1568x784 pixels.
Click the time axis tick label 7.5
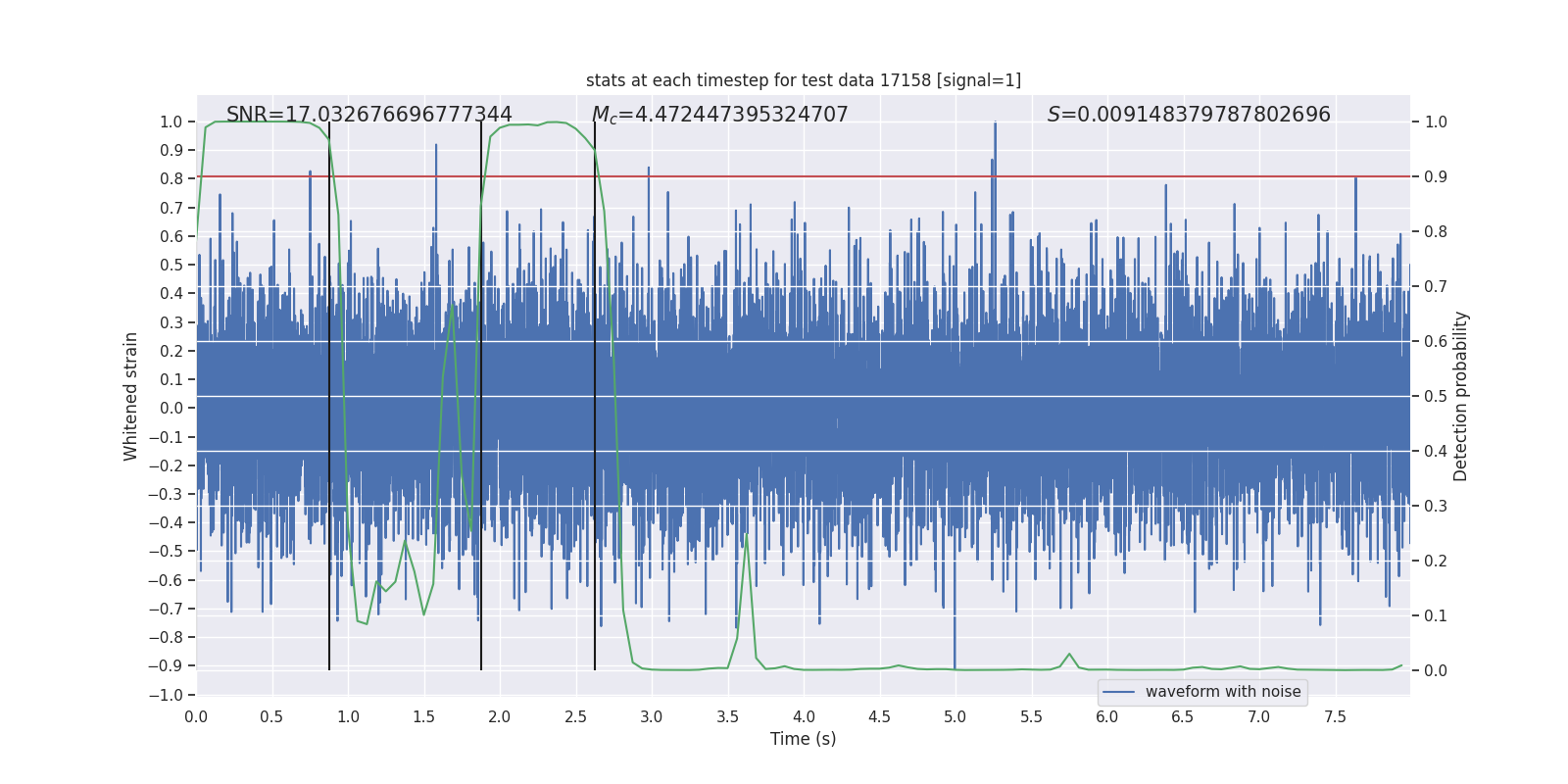(x=1335, y=716)
